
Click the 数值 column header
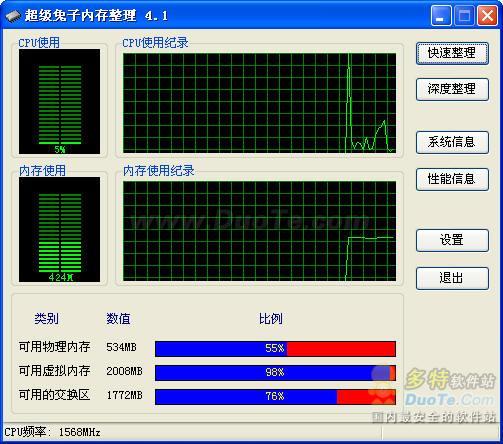pyautogui.click(x=118, y=319)
